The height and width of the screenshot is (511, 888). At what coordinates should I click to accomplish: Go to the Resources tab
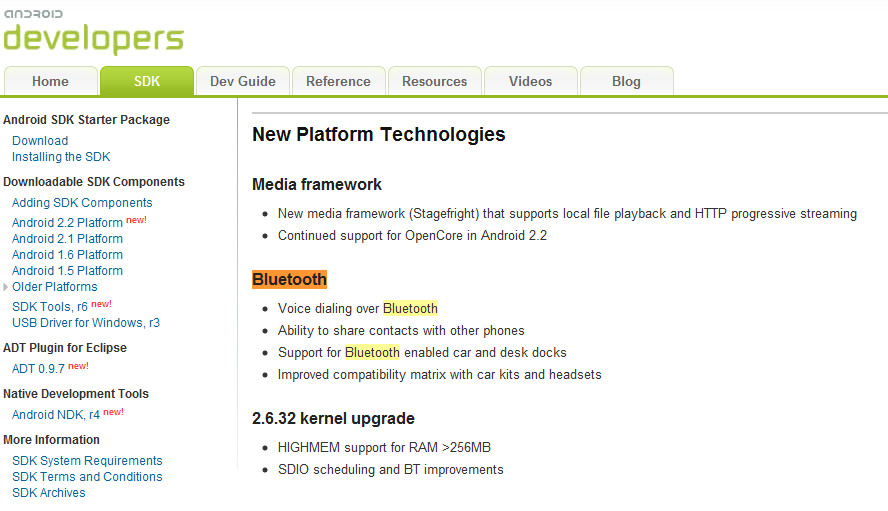[x=435, y=81]
